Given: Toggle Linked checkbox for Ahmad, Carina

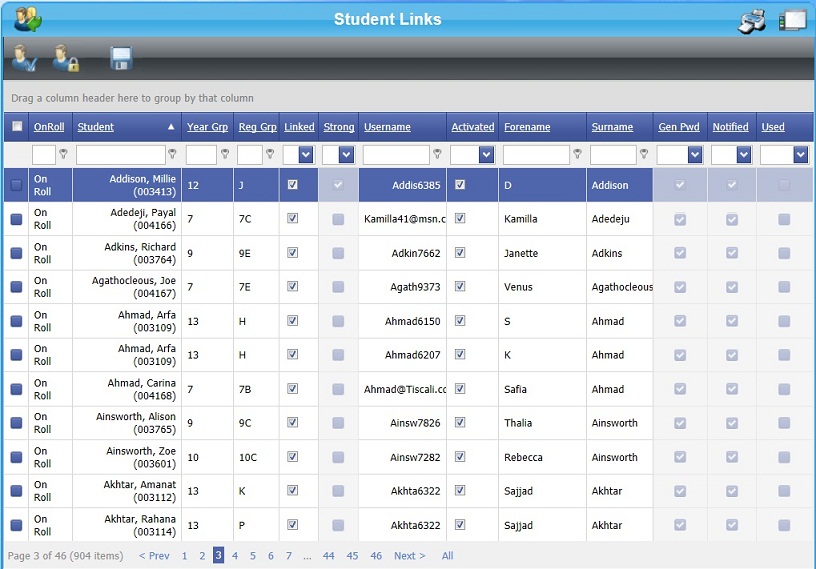Looking at the screenshot, I should point(292,389).
